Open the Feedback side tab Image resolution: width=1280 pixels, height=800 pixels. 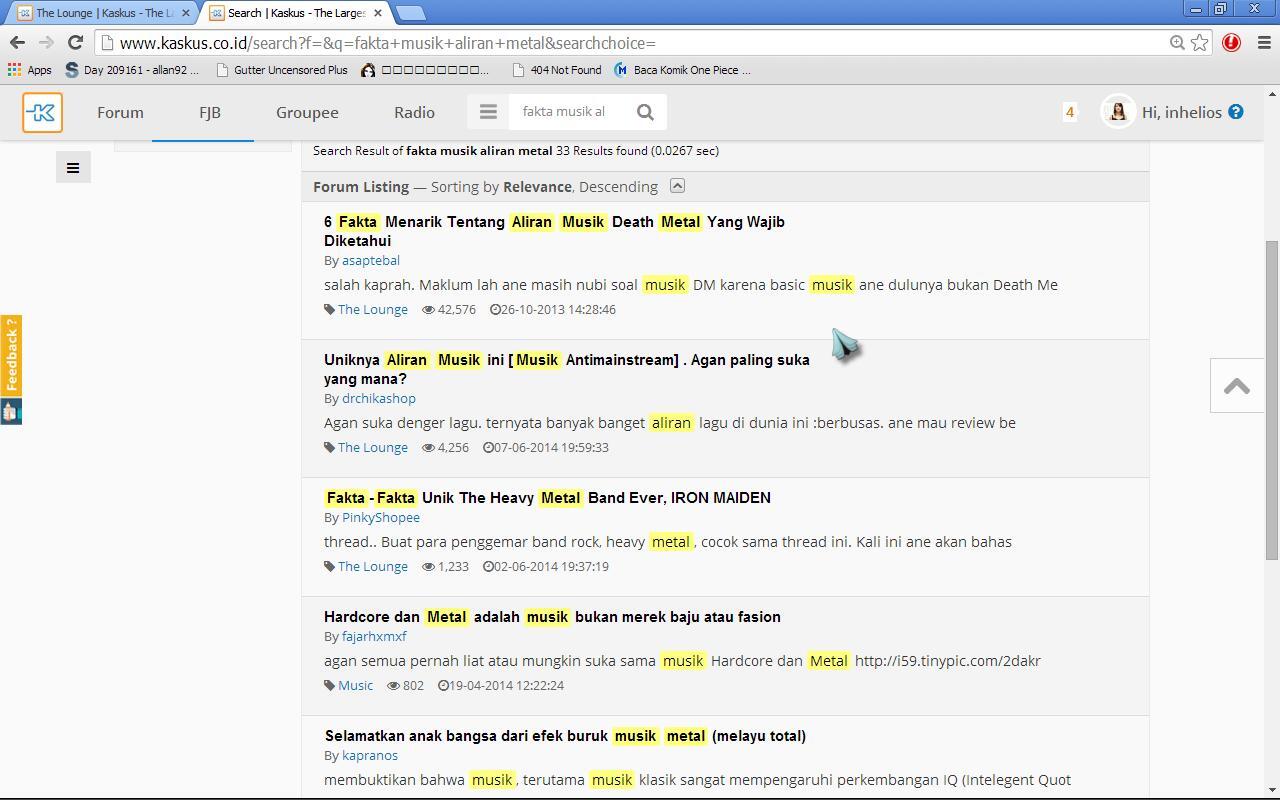tap(11, 356)
